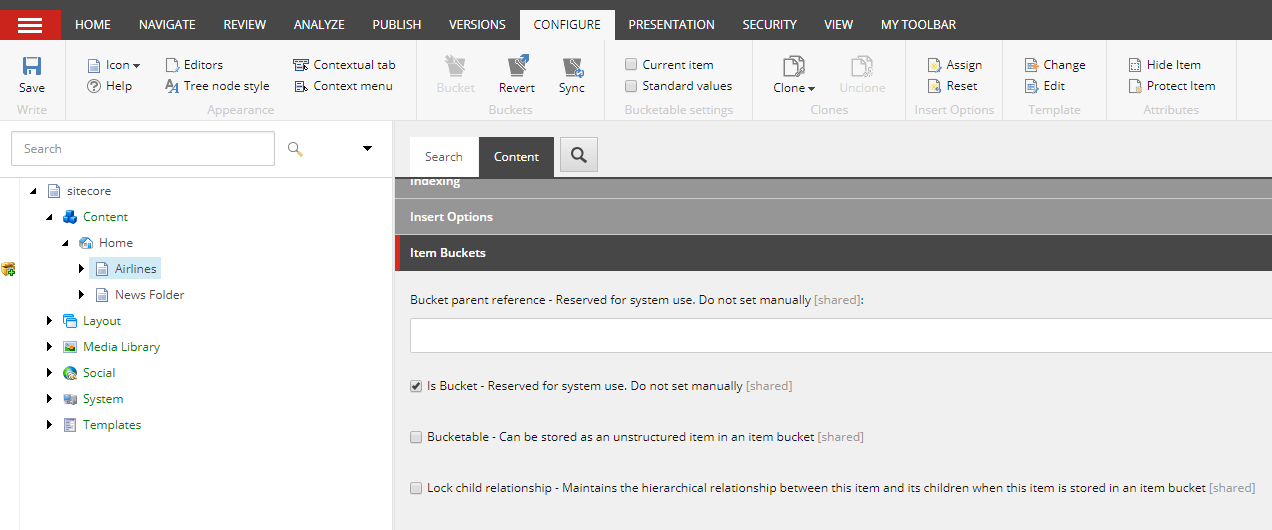
Task: Collapse the Content tree node
Action: click(50, 217)
